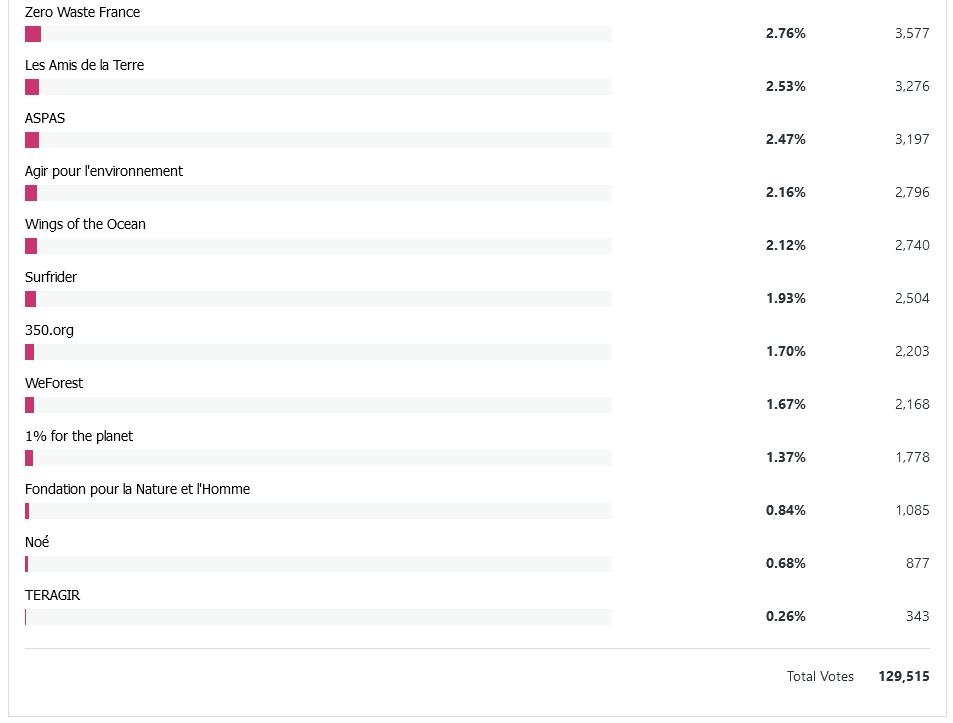Click the WeForest option label
Viewport: 953px width, 723px height.
[x=54, y=384]
